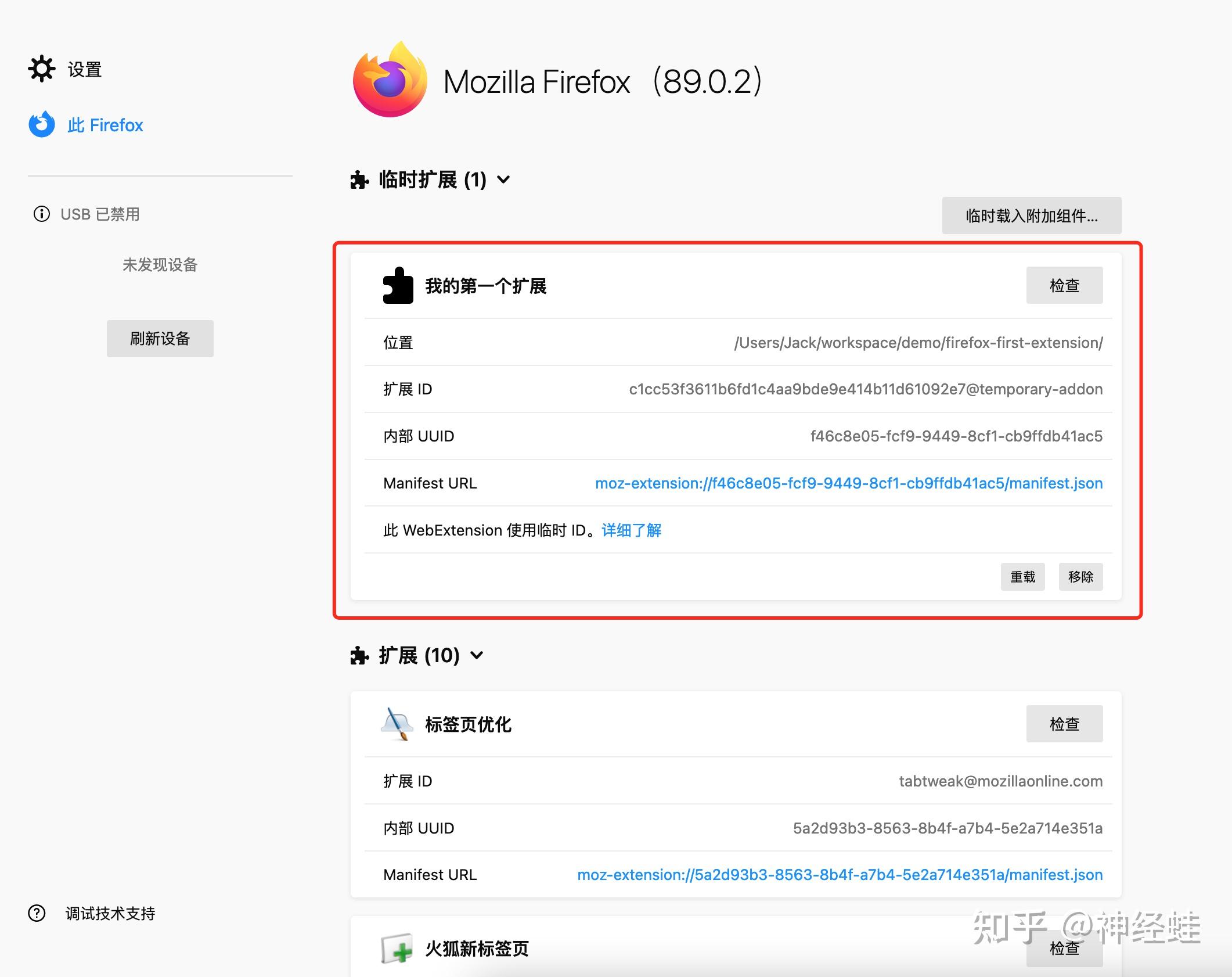
Task: Click the settings gear icon
Action: pos(42,69)
